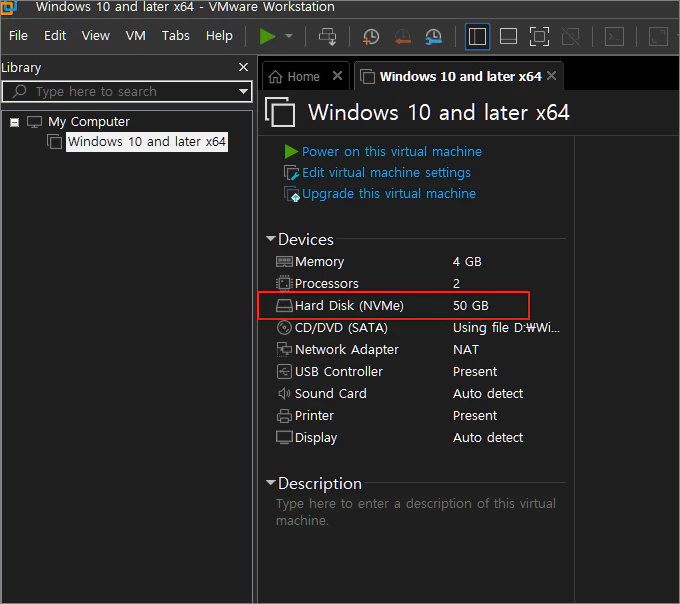The height and width of the screenshot is (604, 680).
Task: Click the Memory chip icon
Action: (284, 261)
